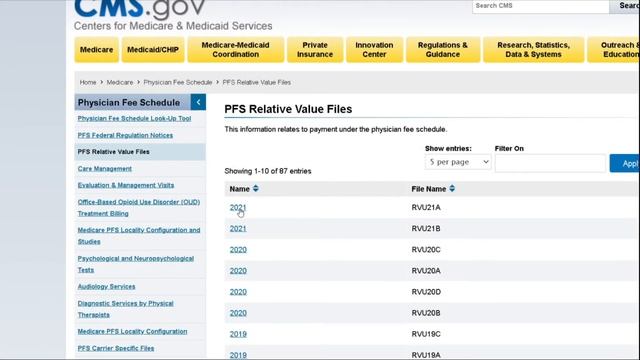Click the PFS Relative Value Files page heading
The image size is (640, 360).
(288, 109)
